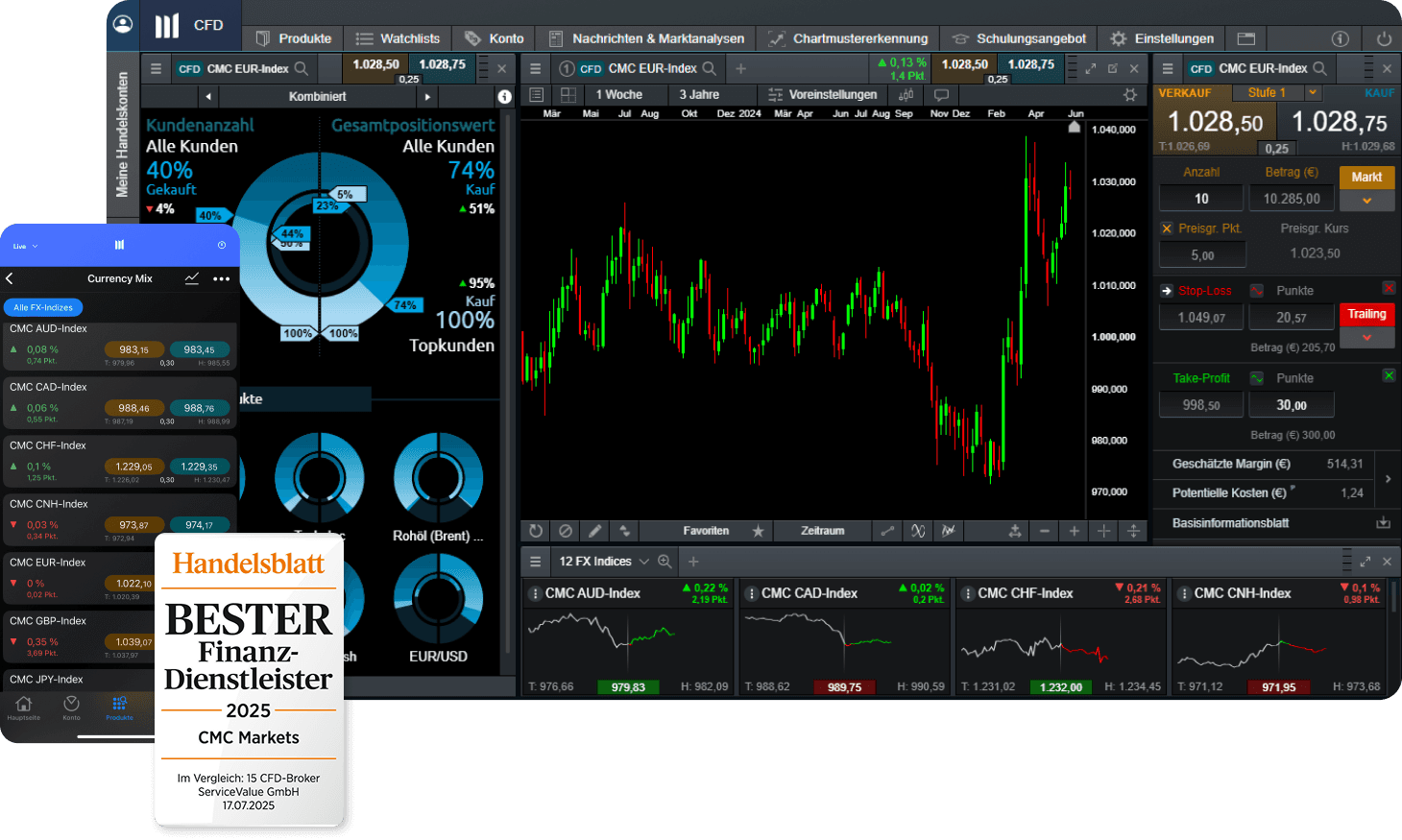Screen dimensions: 1402x840
Task: Click the 3 Jahre timeframe button
Action: click(x=711, y=95)
